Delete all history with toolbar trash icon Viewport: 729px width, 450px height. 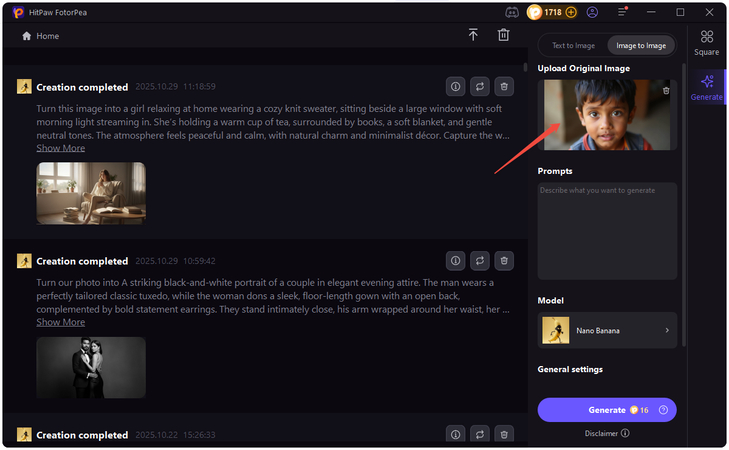point(504,35)
